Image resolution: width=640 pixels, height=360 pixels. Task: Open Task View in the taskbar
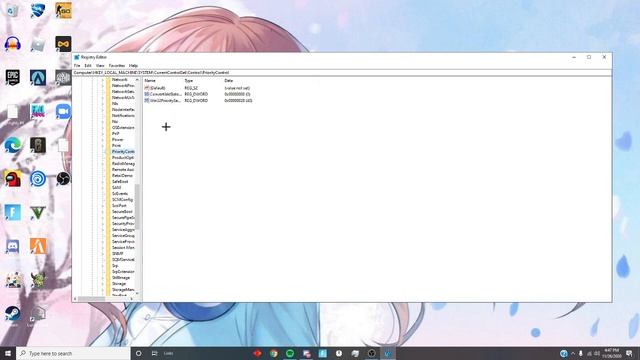click(154, 353)
